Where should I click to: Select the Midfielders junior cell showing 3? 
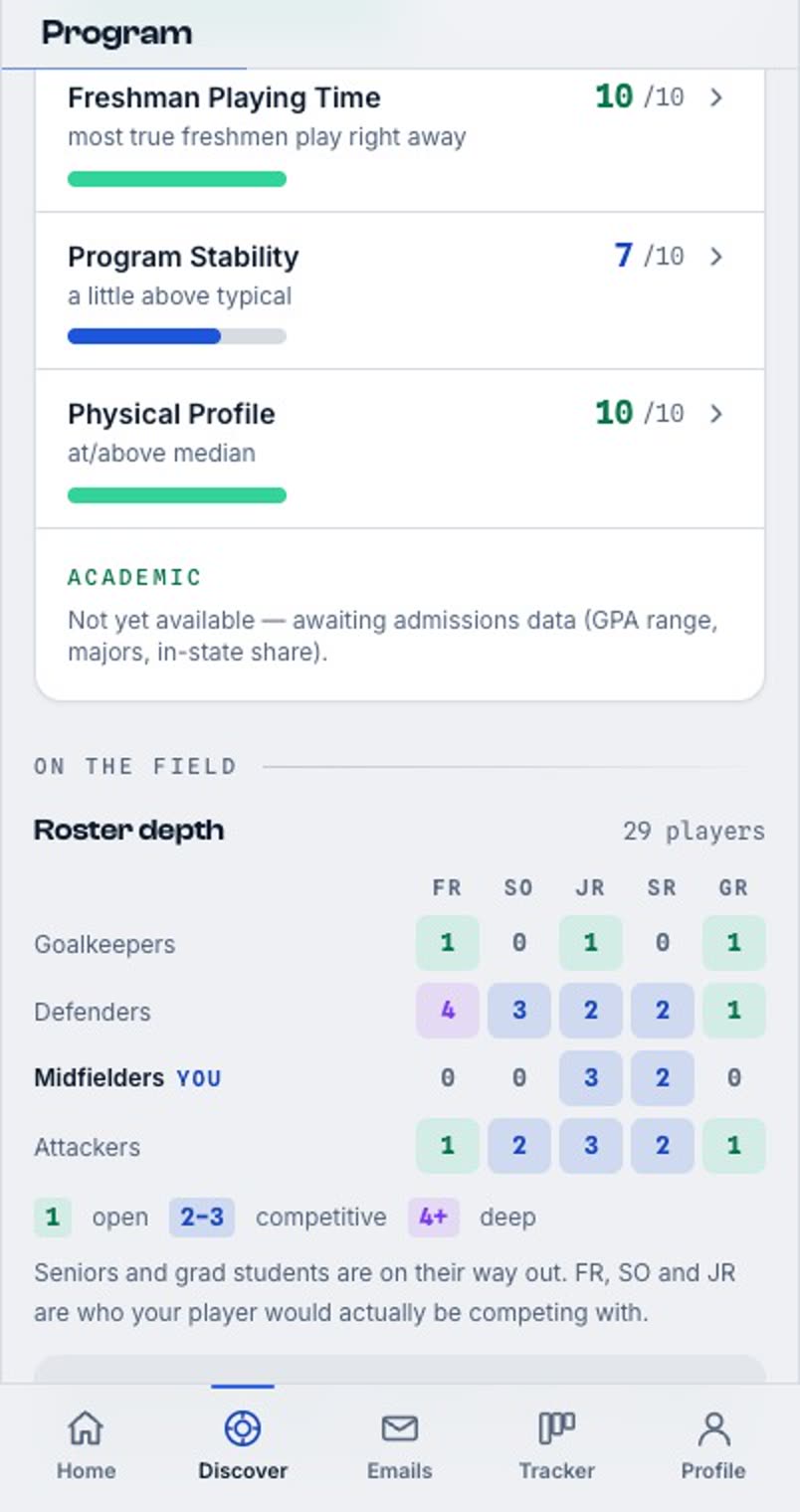(x=591, y=1078)
